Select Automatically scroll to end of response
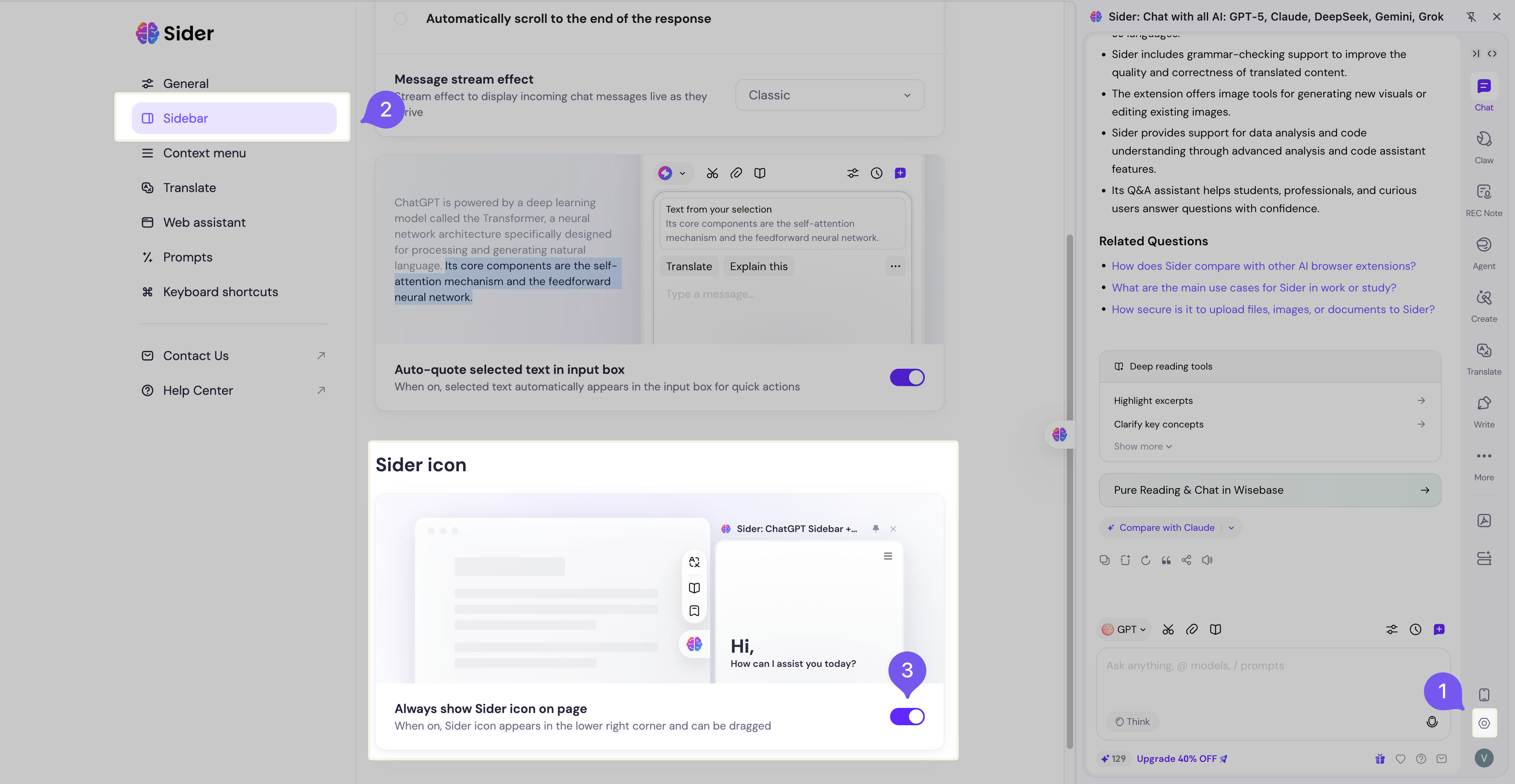1515x784 pixels. (x=400, y=19)
